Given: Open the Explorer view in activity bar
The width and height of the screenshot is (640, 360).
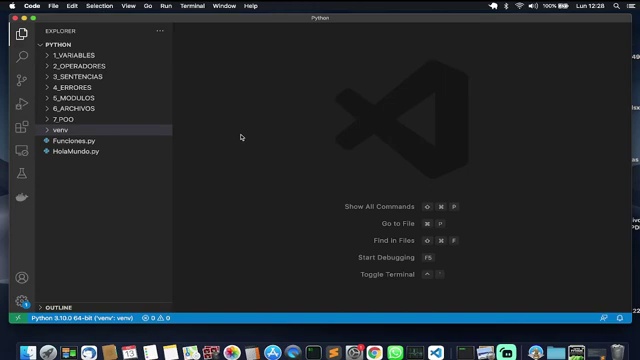Looking at the screenshot, I should (x=22, y=34).
